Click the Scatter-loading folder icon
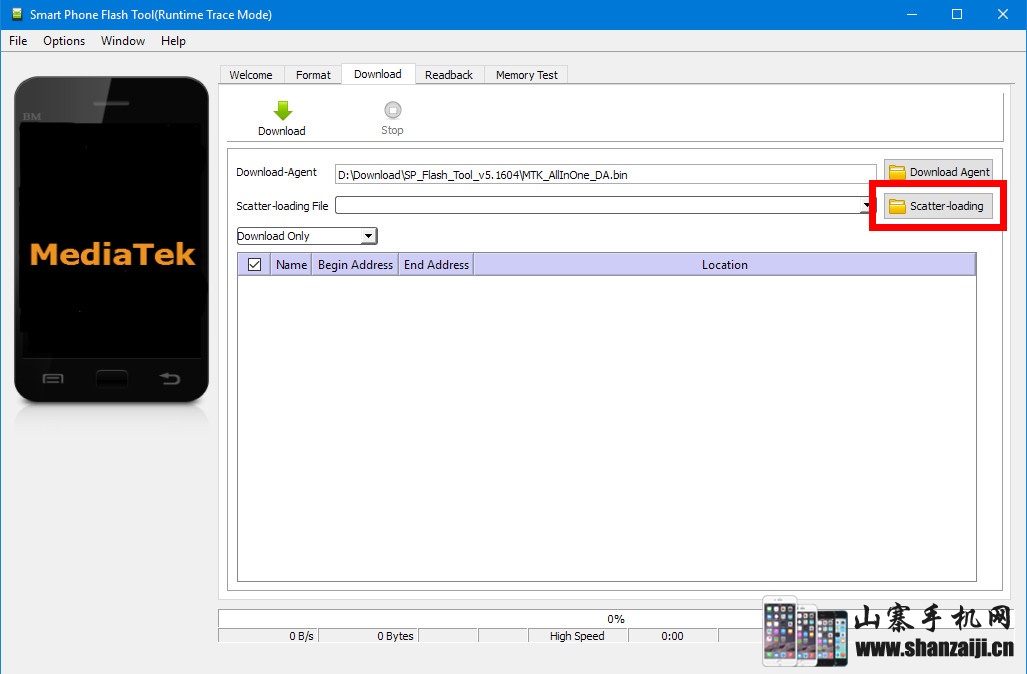The image size is (1027, 674). [x=897, y=206]
